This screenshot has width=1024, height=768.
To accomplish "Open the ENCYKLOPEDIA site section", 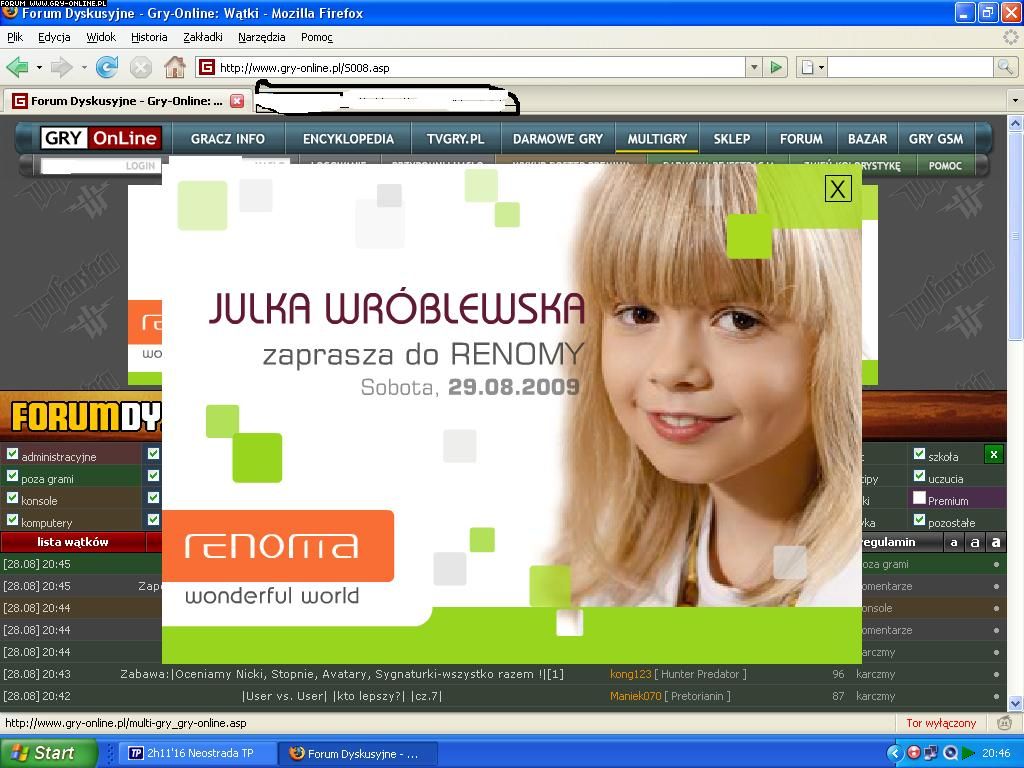I will tap(348, 139).
